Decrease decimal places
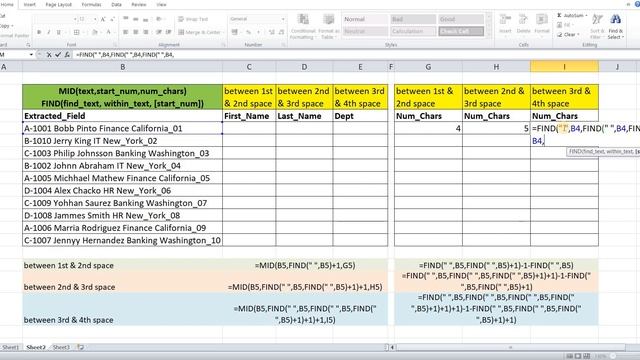This screenshot has height=360, width=640. (x=281, y=32)
